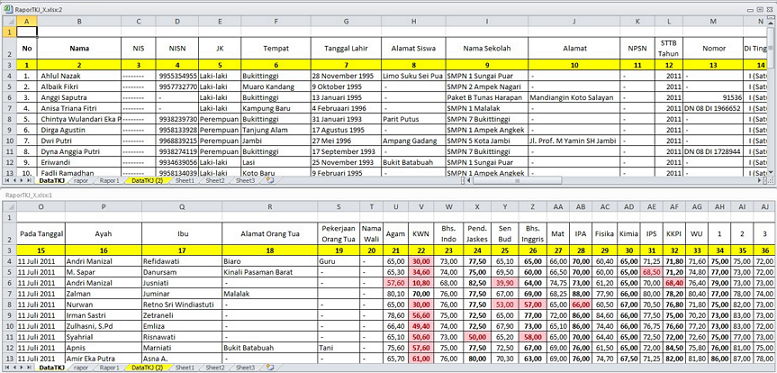Click the vertical scrollbar thumb in top window

(x=772, y=49)
